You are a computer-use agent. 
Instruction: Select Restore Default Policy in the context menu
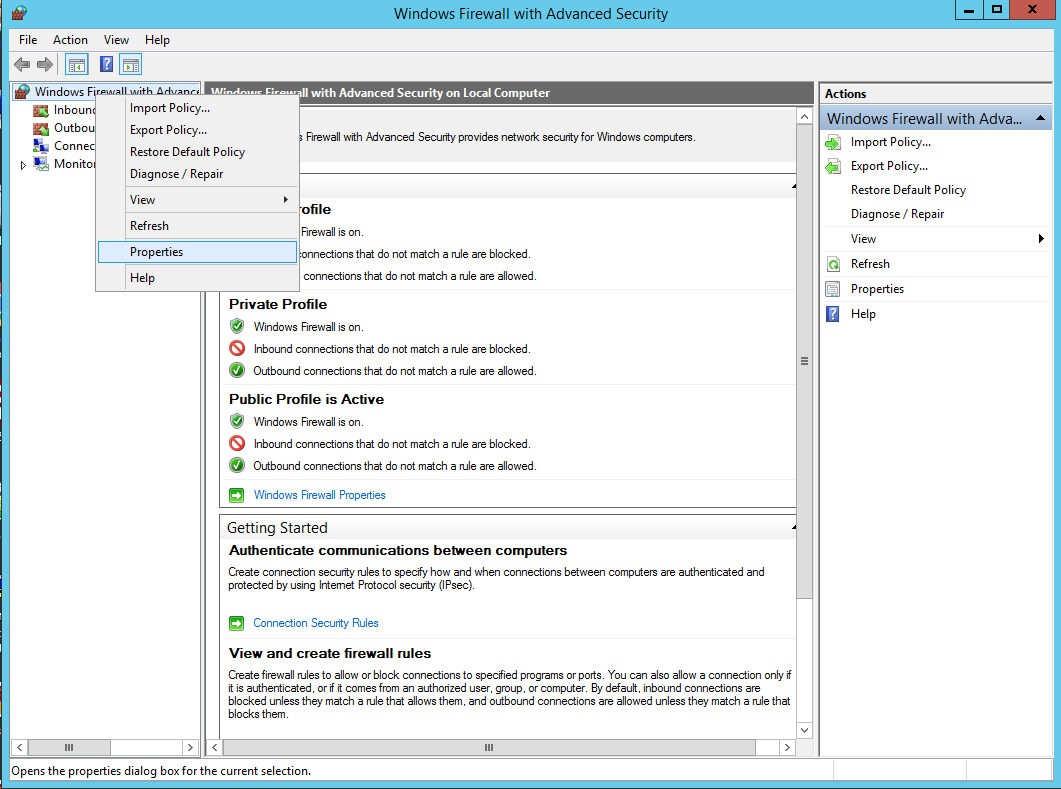pyautogui.click(x=198, y=152)
